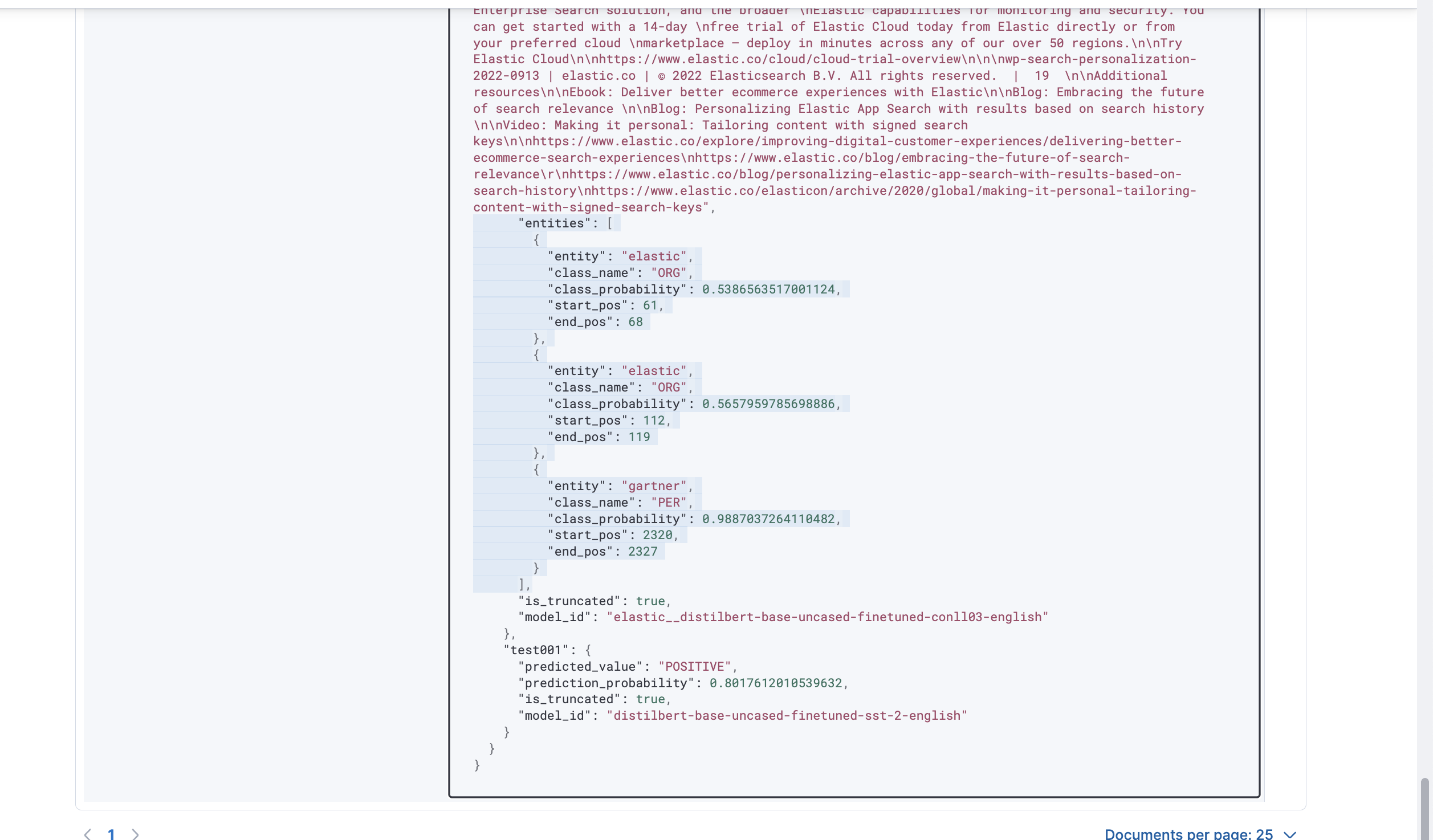Click the "POSITIVE" predicted value
The width and height of the screenshot is (1433, 840).
coord(694,667)
